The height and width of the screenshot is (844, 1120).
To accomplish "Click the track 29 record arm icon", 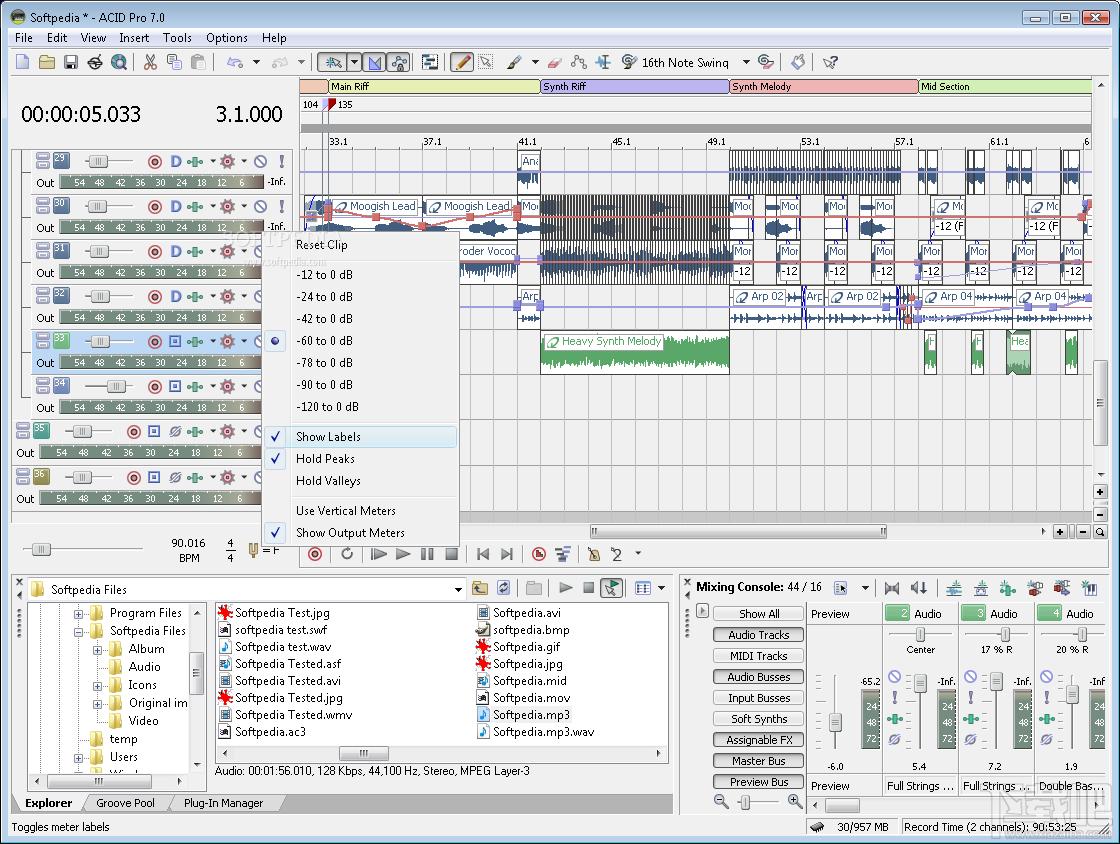I will pos(154,161).
